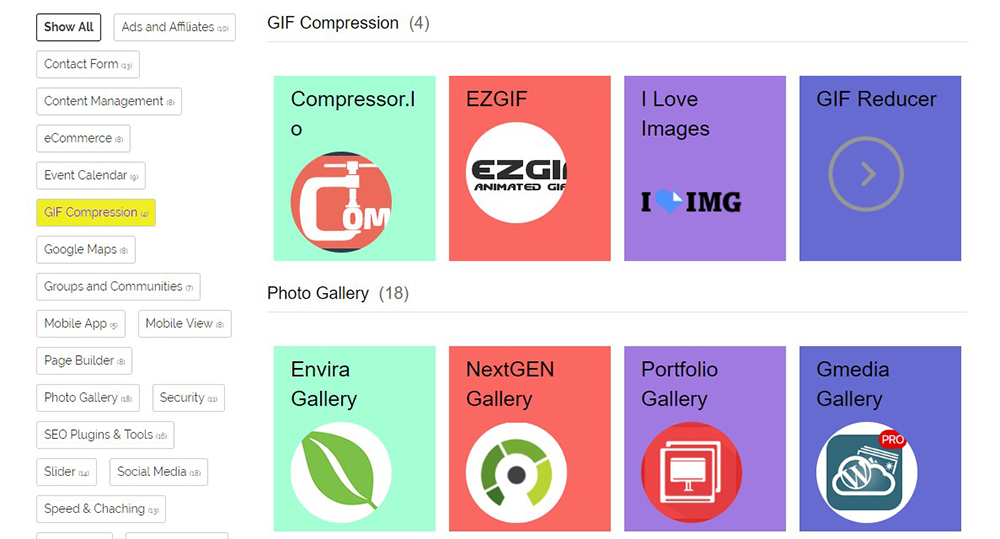Viewport: 1000px width, 539px height.
Task: Pick the Social Media category filter
Action: click(159, 471)
